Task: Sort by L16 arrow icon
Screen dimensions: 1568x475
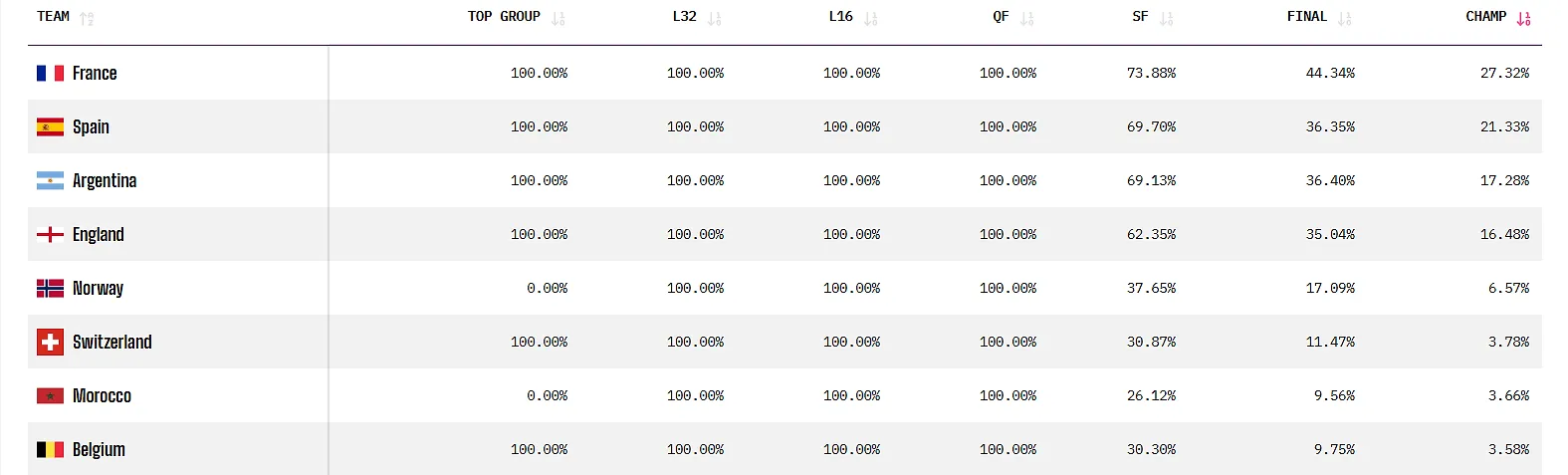Action: click(x=871, y=18)
